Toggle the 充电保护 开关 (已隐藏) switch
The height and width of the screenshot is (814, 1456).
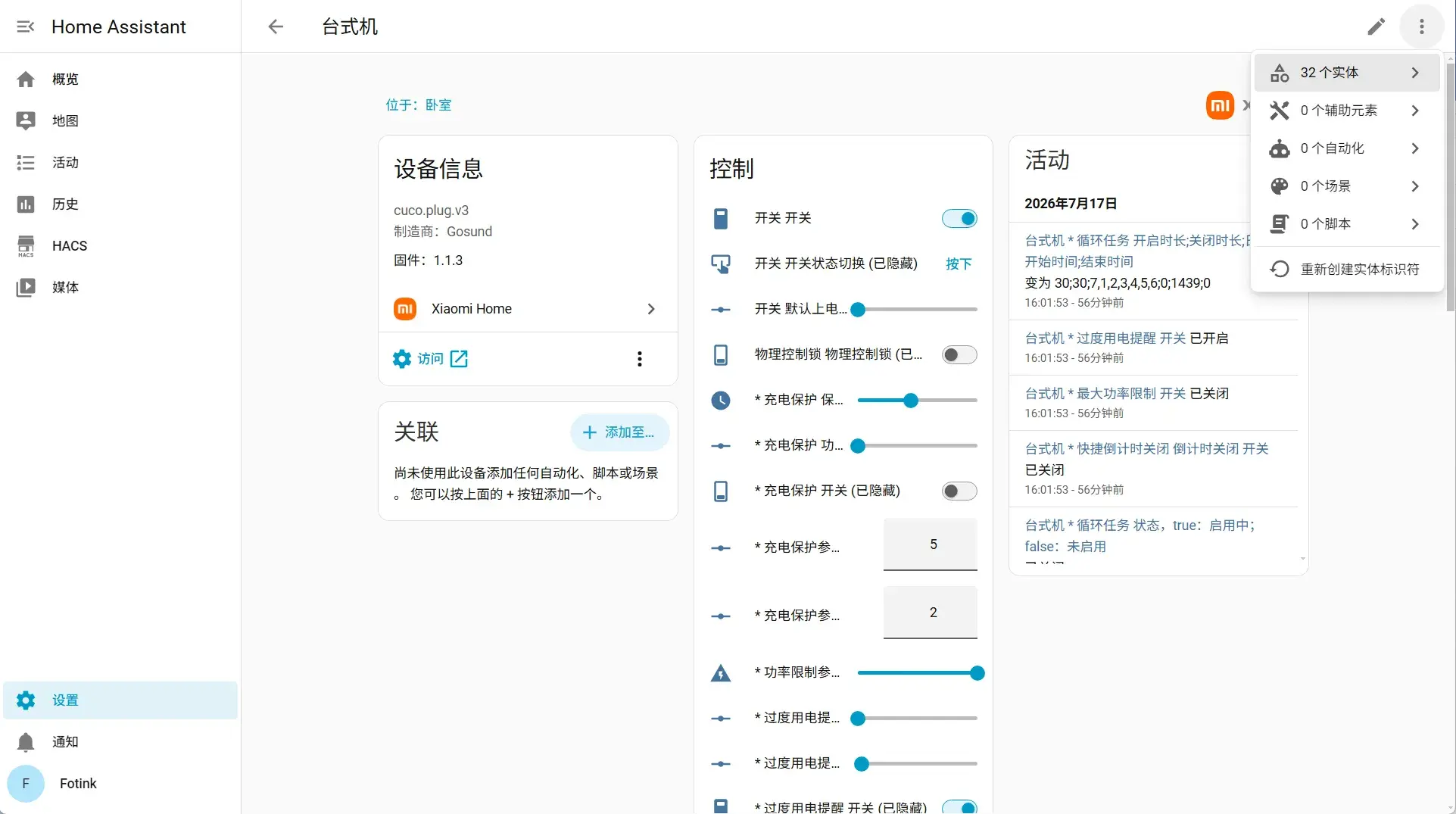(x=959, y=491)
